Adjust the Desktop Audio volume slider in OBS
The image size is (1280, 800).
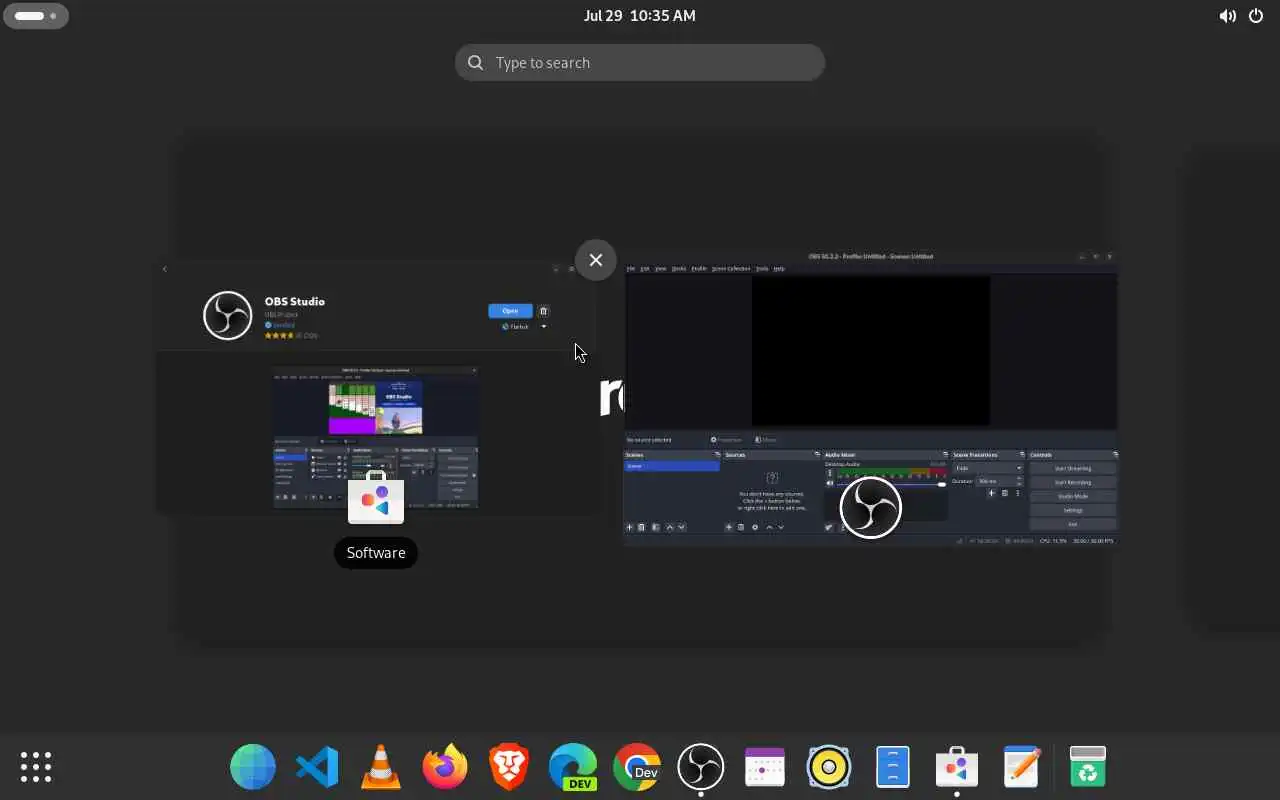pyautogui.click(x=891, y=484)
